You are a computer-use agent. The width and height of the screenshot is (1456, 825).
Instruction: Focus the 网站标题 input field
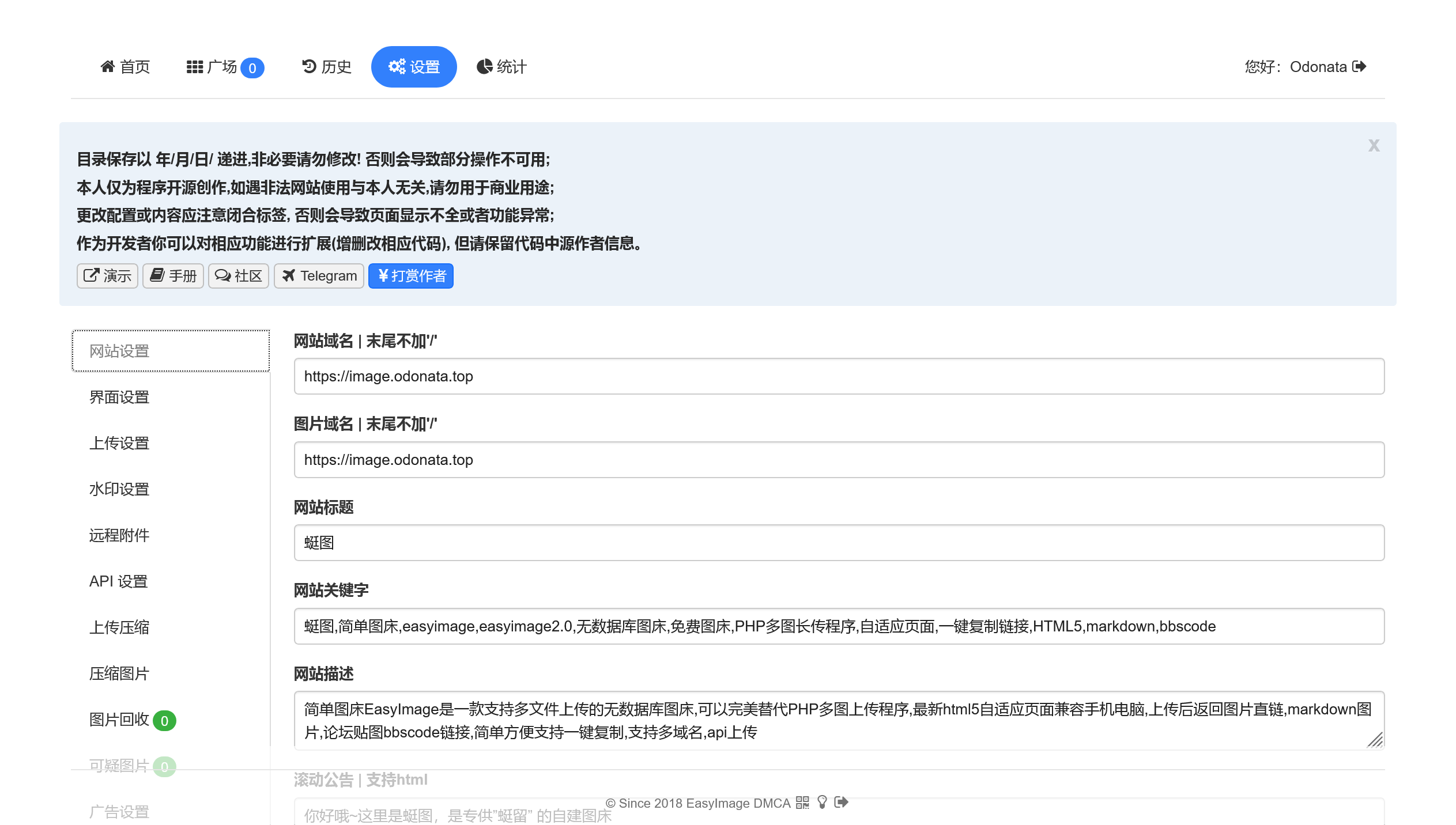(839, 543)
